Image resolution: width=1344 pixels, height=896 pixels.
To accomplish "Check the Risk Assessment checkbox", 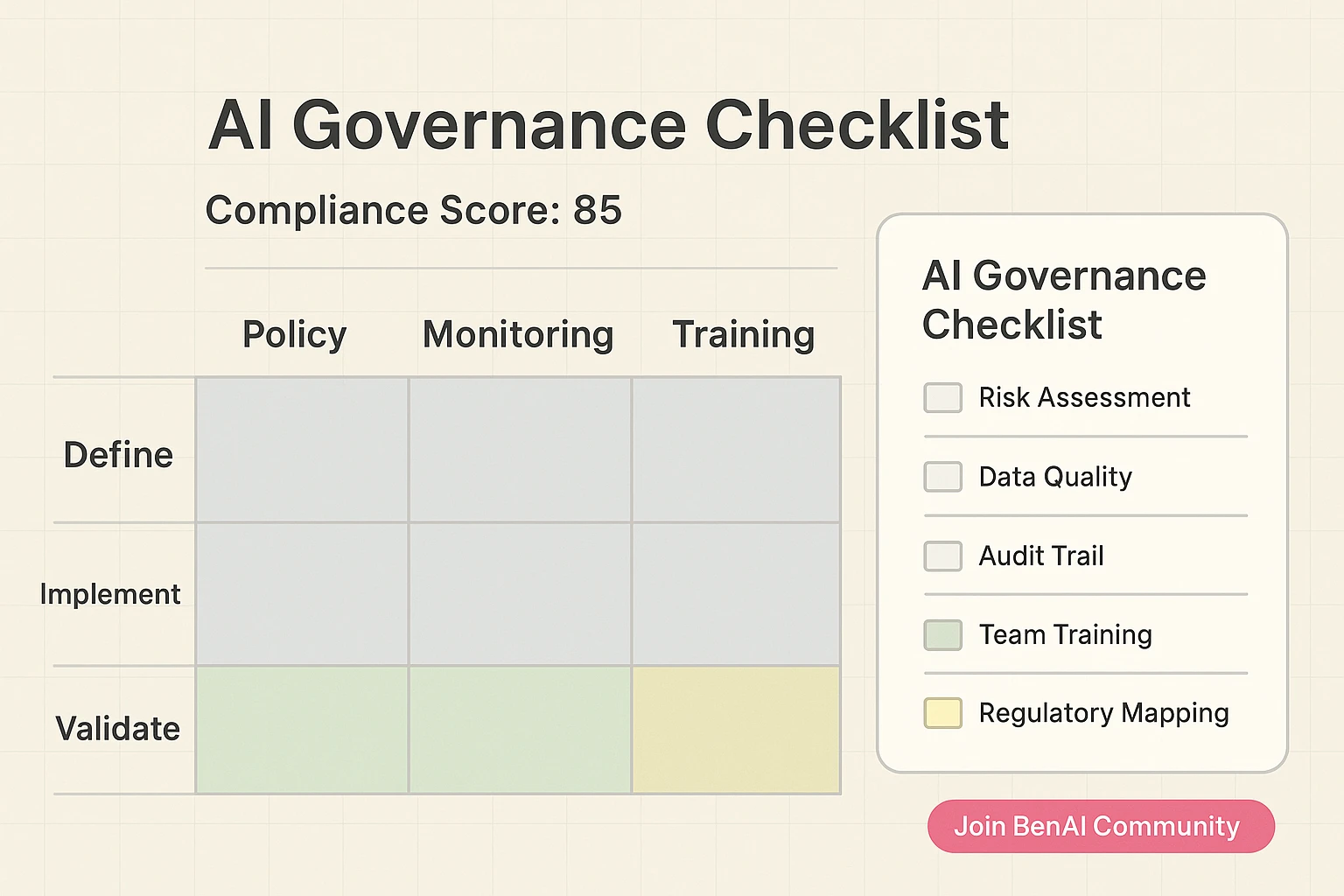I will [x=942, y=397].
